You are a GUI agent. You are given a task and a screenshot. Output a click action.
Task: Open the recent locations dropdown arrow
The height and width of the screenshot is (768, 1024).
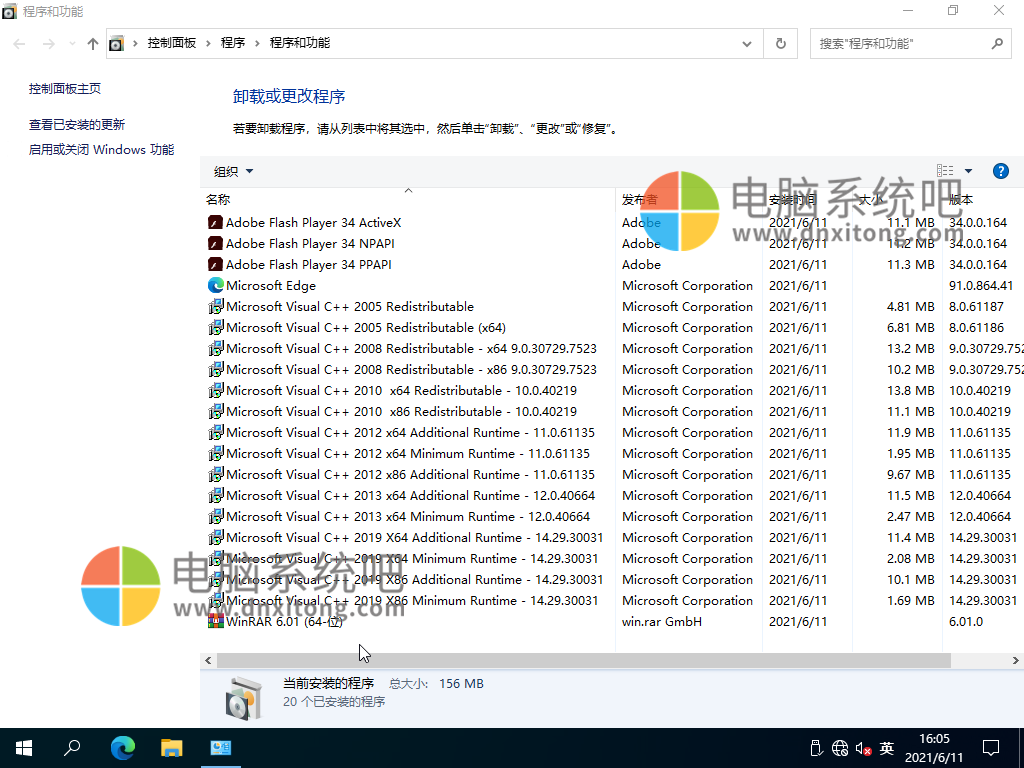(72, 44)
